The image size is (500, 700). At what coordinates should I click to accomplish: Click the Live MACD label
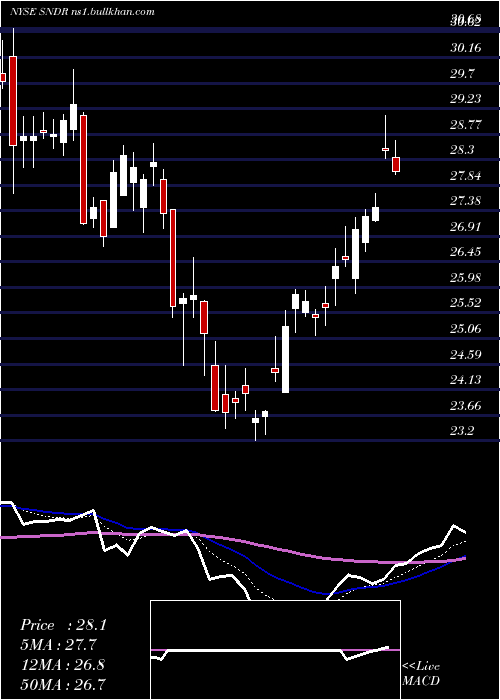421,674
